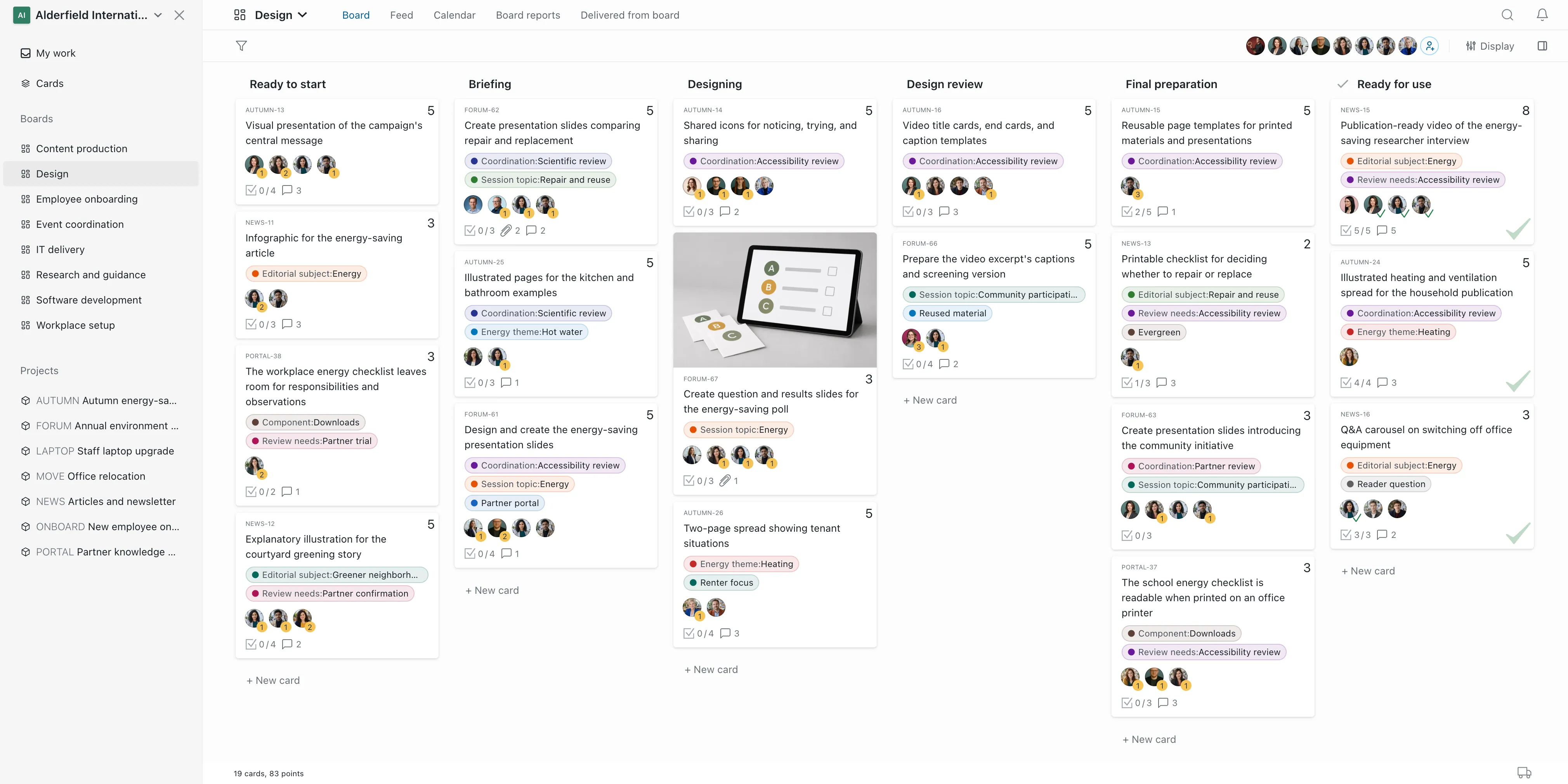Click the delivery truck icon in the footer

[x=1524, y=772]
